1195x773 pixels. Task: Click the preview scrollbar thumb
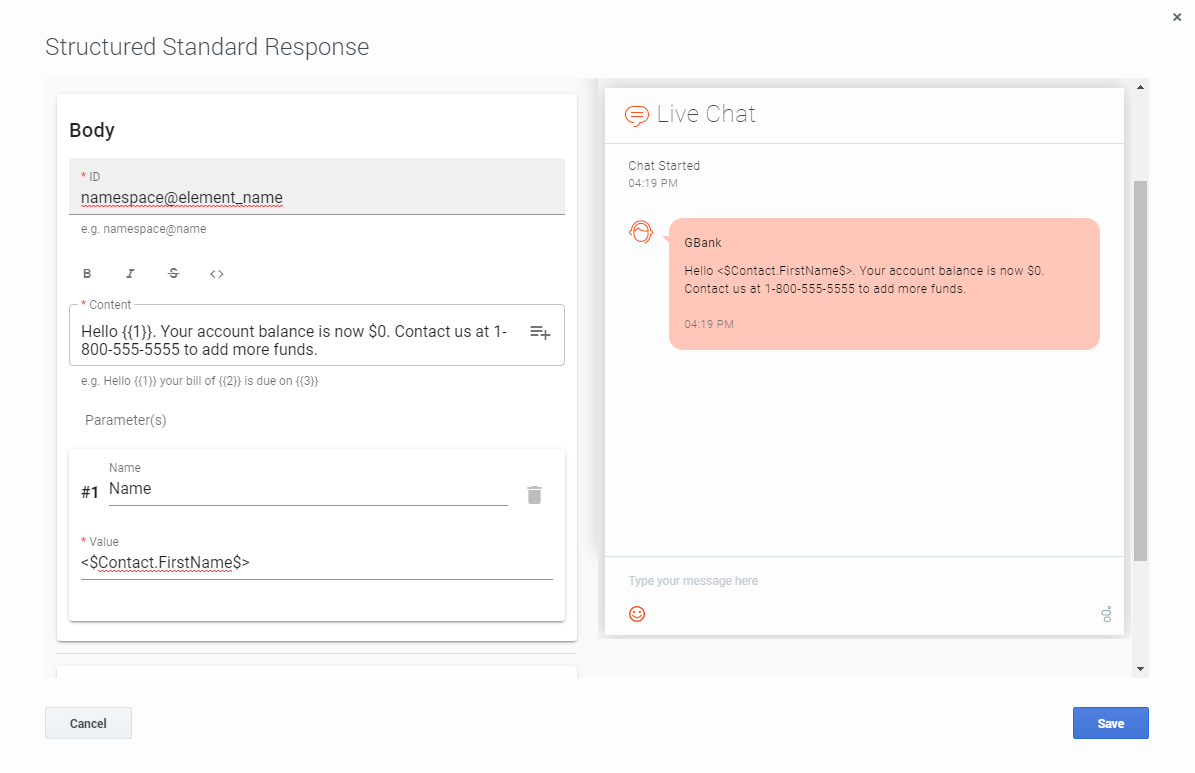pos(1140,370)
